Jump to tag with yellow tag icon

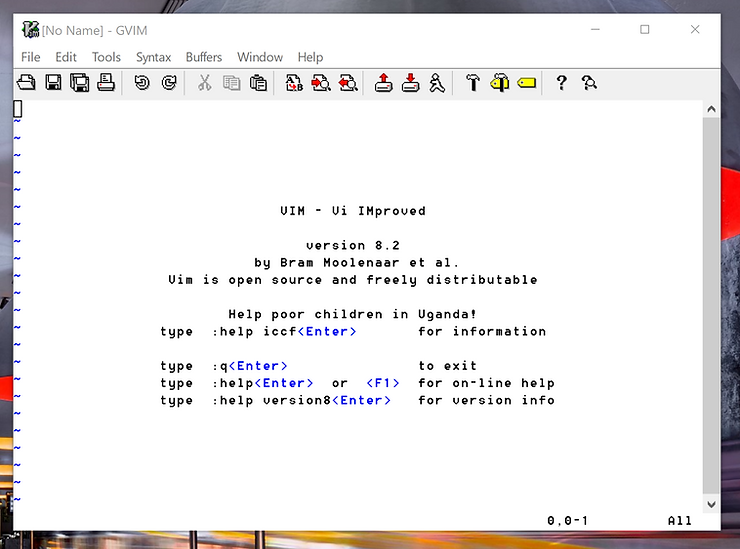coord(527,83)
